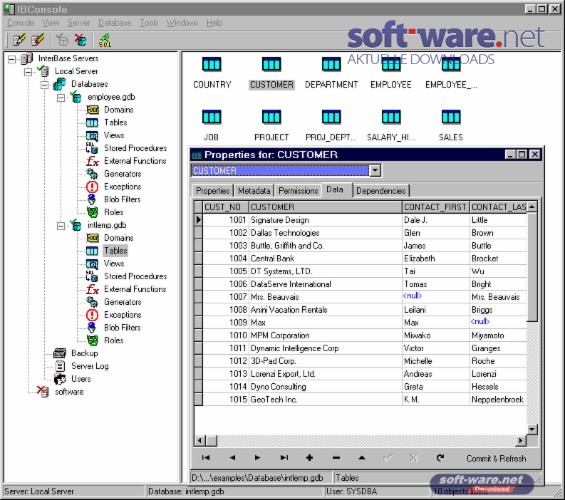Viewport: 565px width, 500px height.
Task: Click the Database Disconnect toolbar icon
Action: (x=80, y=40)
